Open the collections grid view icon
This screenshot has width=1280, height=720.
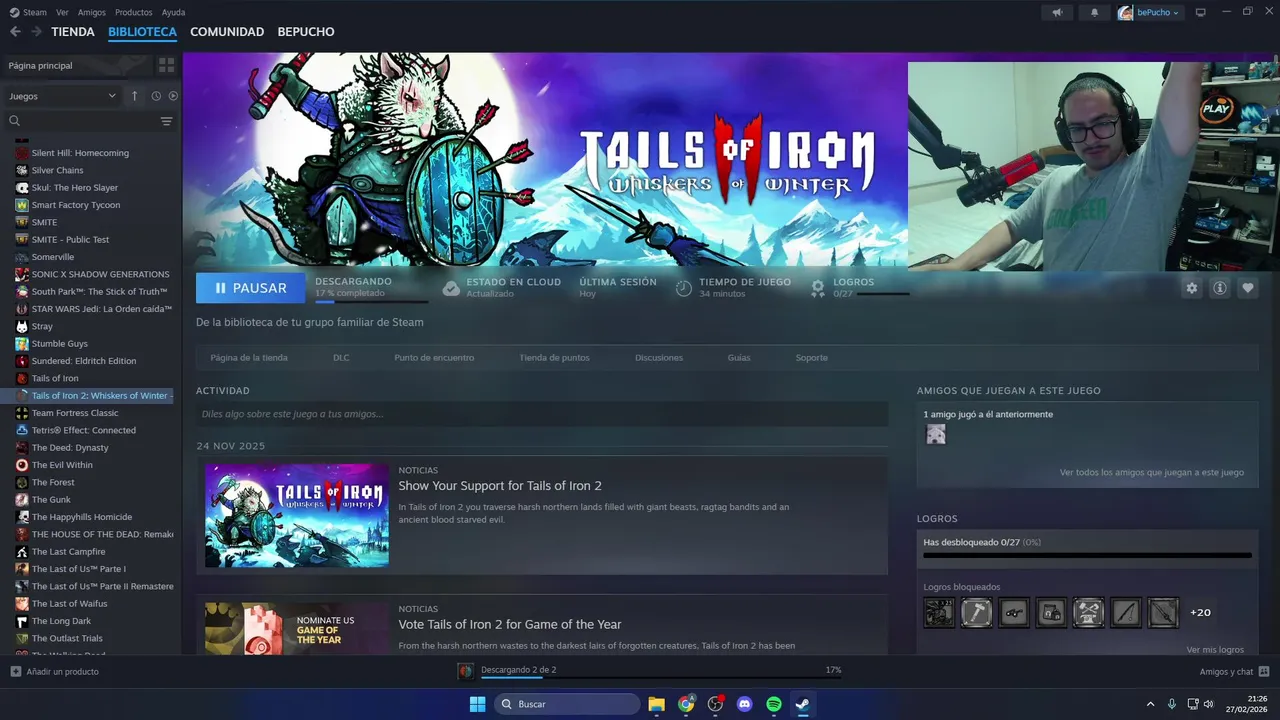coord(167,65)
